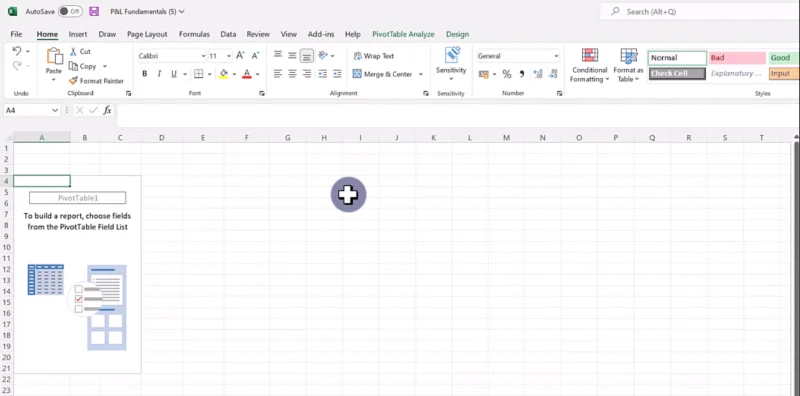Click the Orientation text angle icon

pos(323,56)
